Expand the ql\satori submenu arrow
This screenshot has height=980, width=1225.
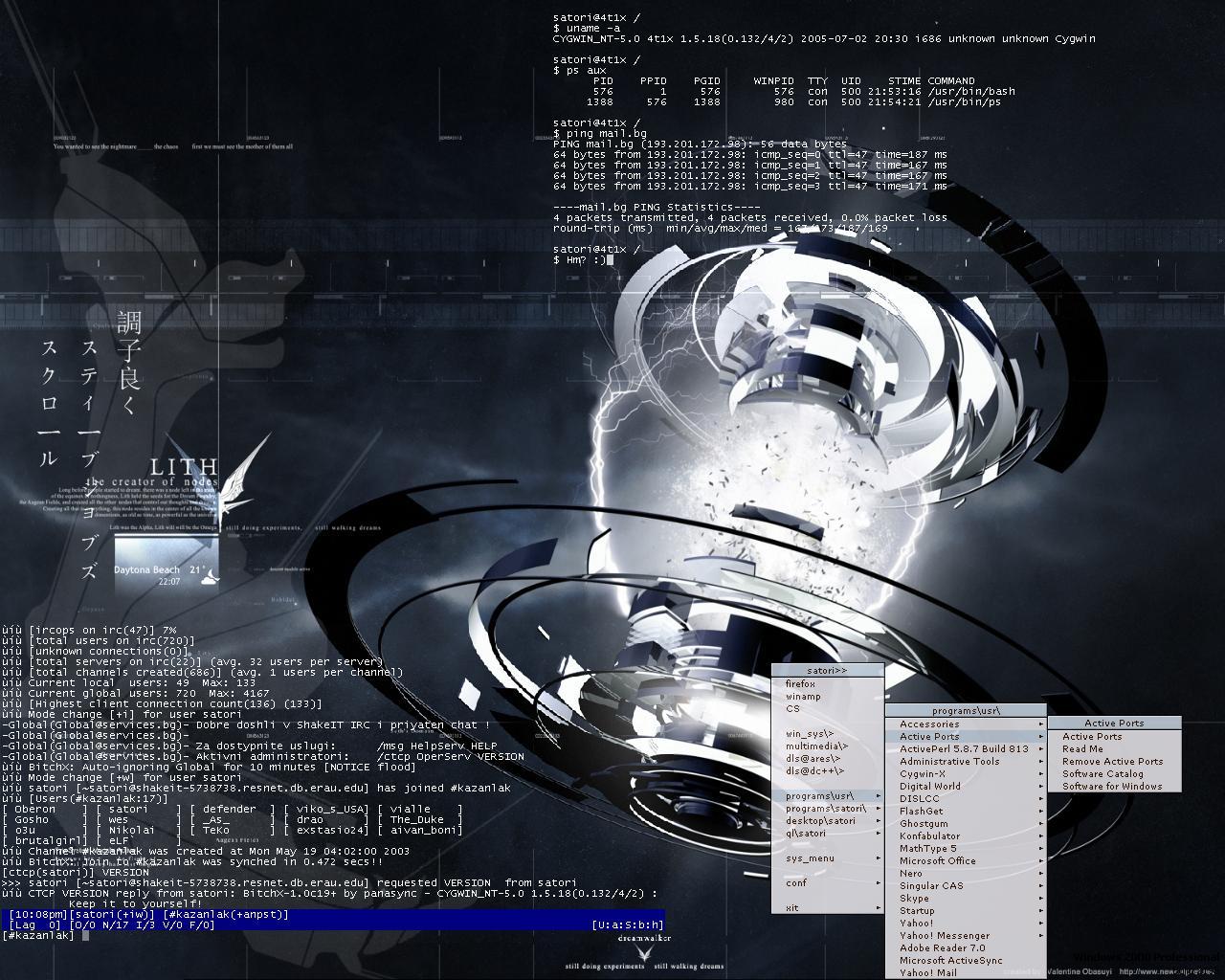coord(878,834)
